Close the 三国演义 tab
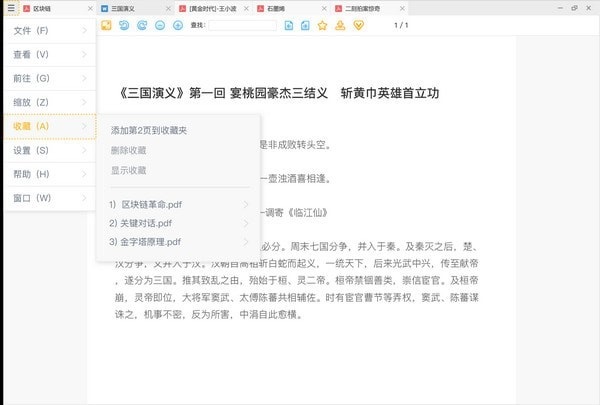The width and height of the screenshot is (600, 405). click(168, 8)
